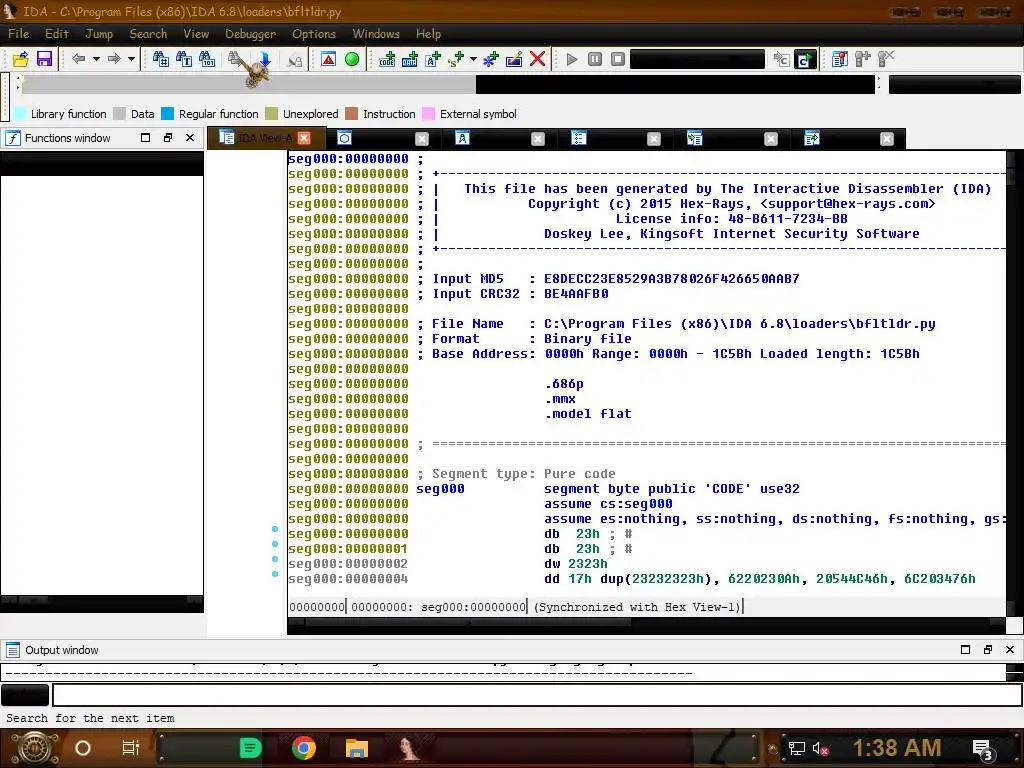Click the convert to CODE toolbar icon
The height and width of the screenshot is (768, 1024).
click(x=387, y=59)
